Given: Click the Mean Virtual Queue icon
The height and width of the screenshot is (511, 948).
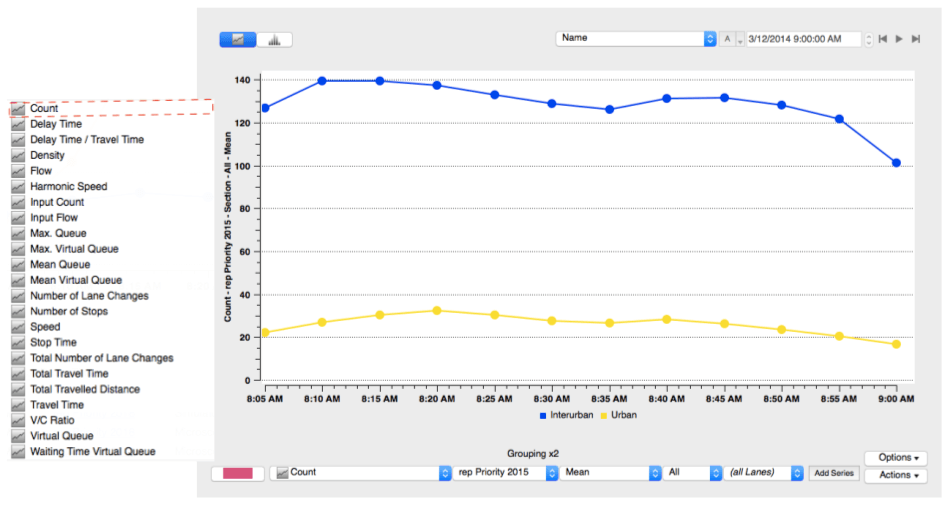Looking at the screenshot, I should [x=18, y=280].
